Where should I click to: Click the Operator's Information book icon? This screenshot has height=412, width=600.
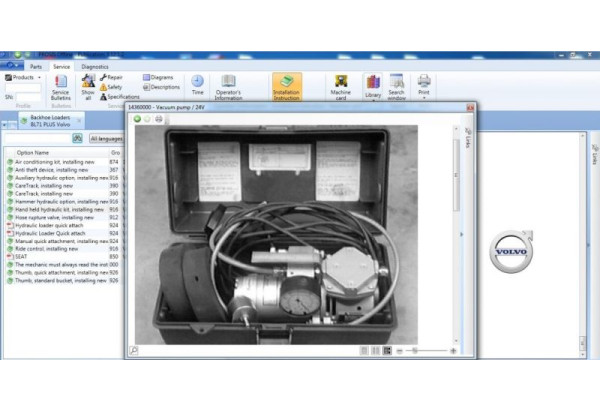point(228,85)
